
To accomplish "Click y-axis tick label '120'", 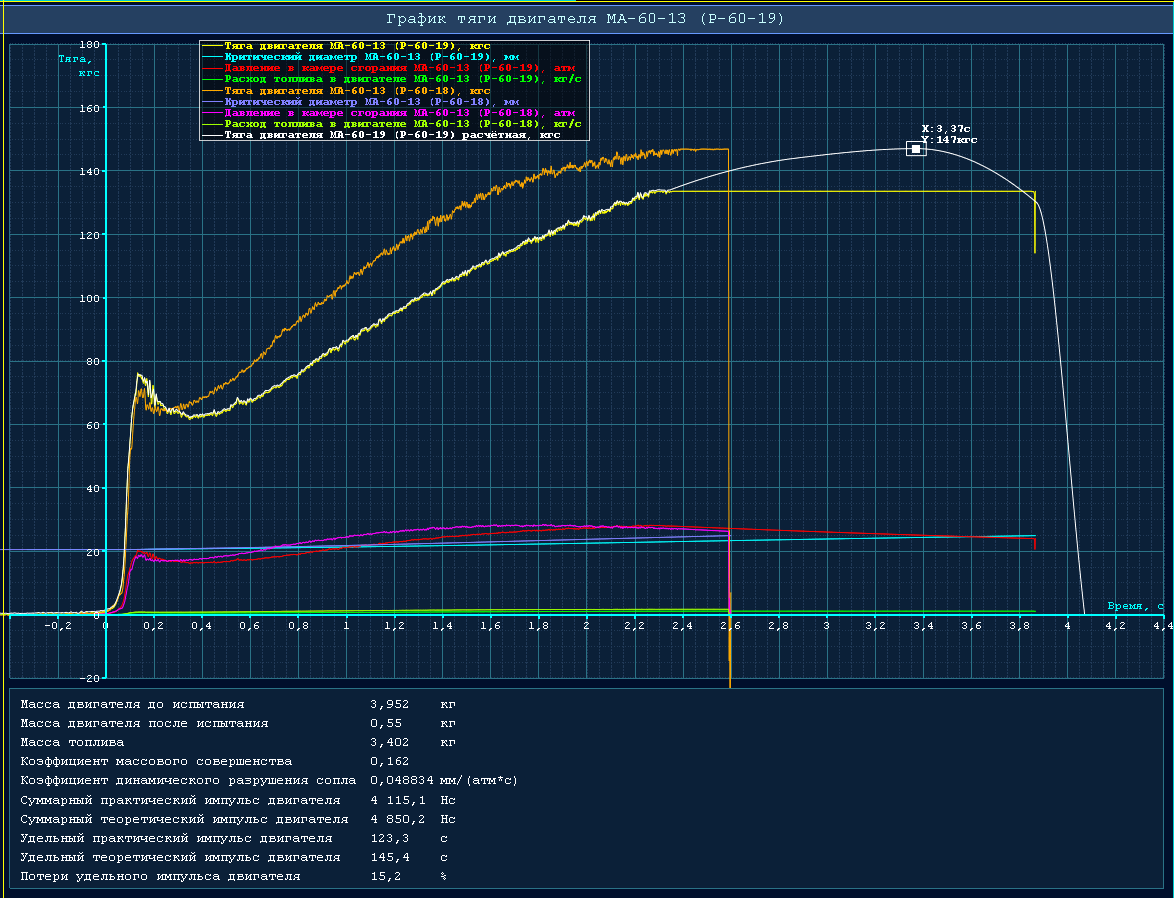I will coord(89,235).
